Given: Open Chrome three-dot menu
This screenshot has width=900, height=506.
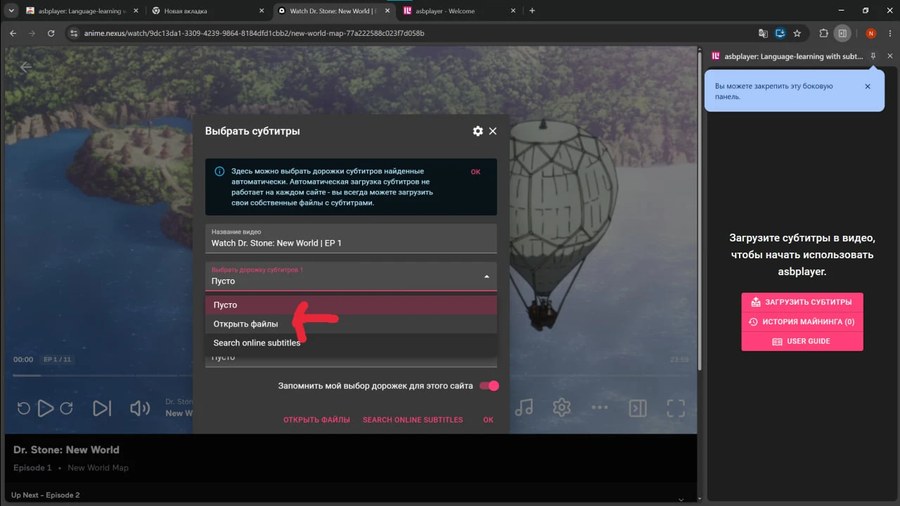Looking at the screenshot, I should 890,33.
